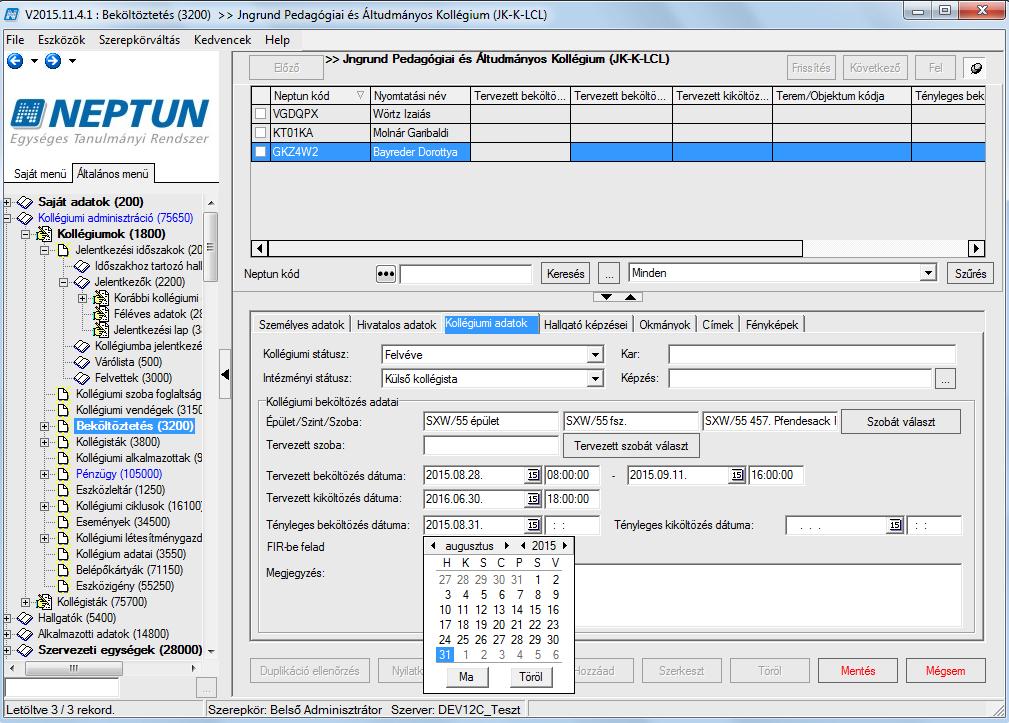Click the table's horizontal scrollbar thumb
1009x723 pixels.
pos(535,248)
